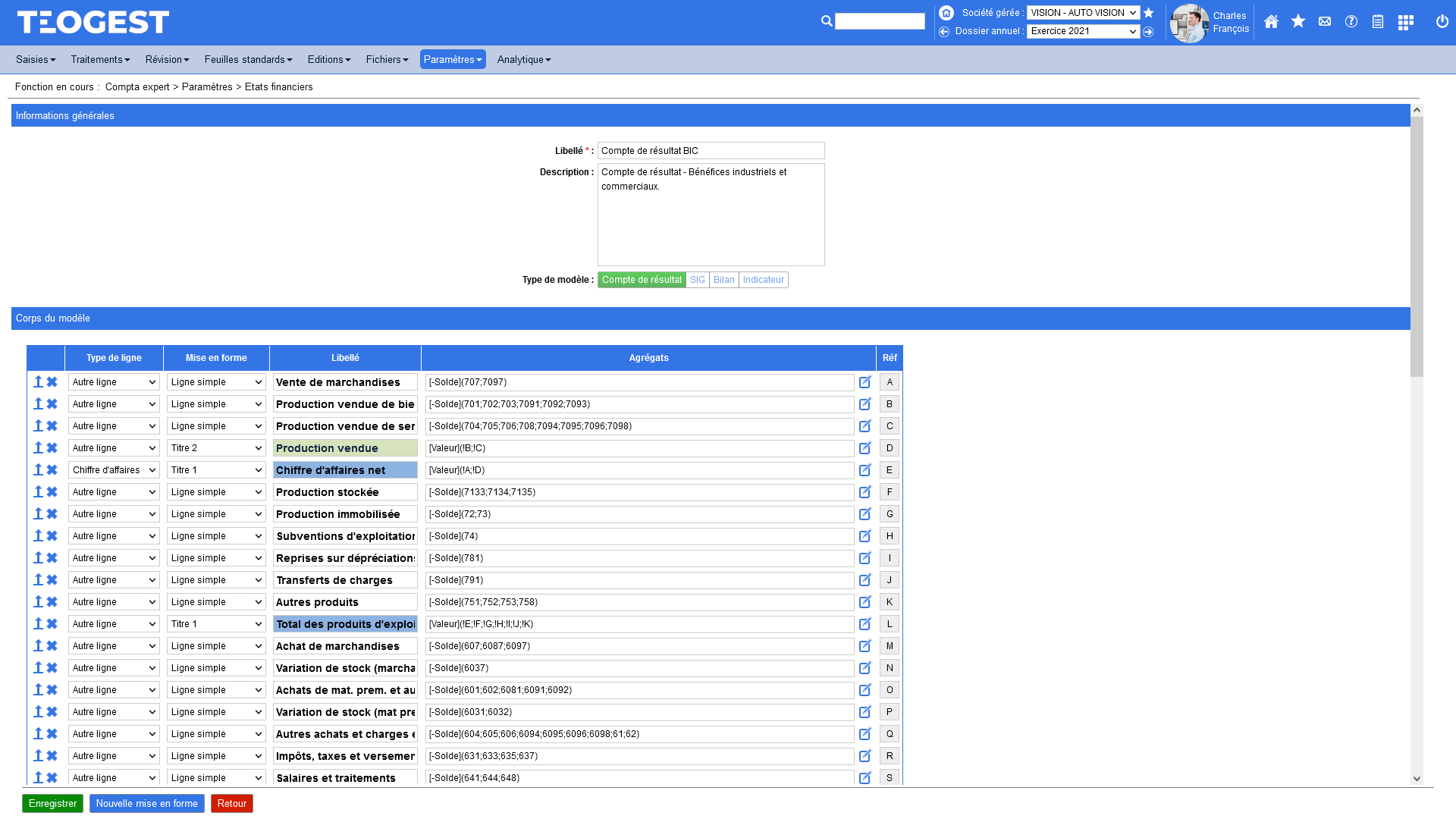This screenshot has width=1456, height=819.
Task: Switch model type to SIG
Action: (x=697, y=280)
